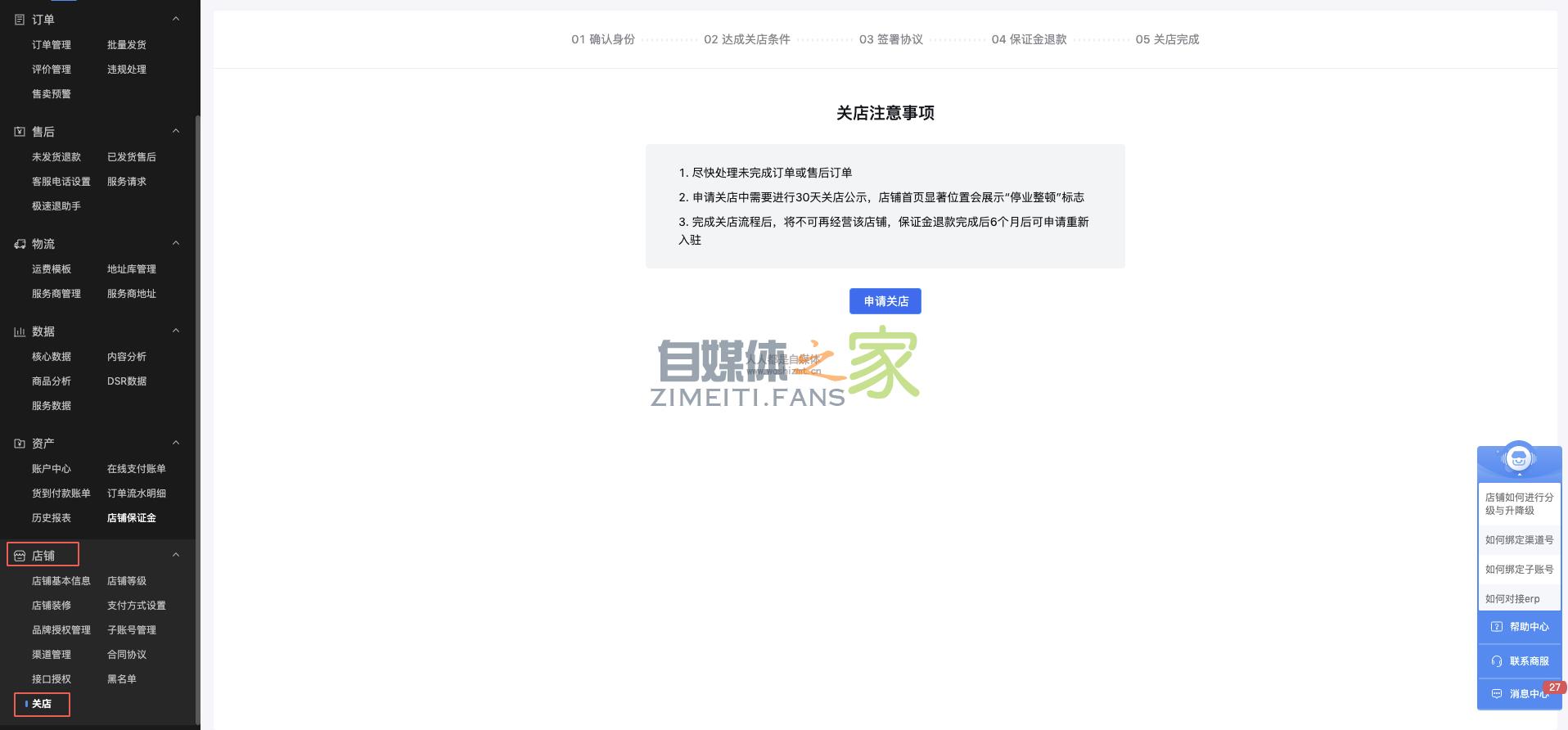Select 店铺保证金 in sidebar
The image size is (1568, 730).
coord(132,518)
